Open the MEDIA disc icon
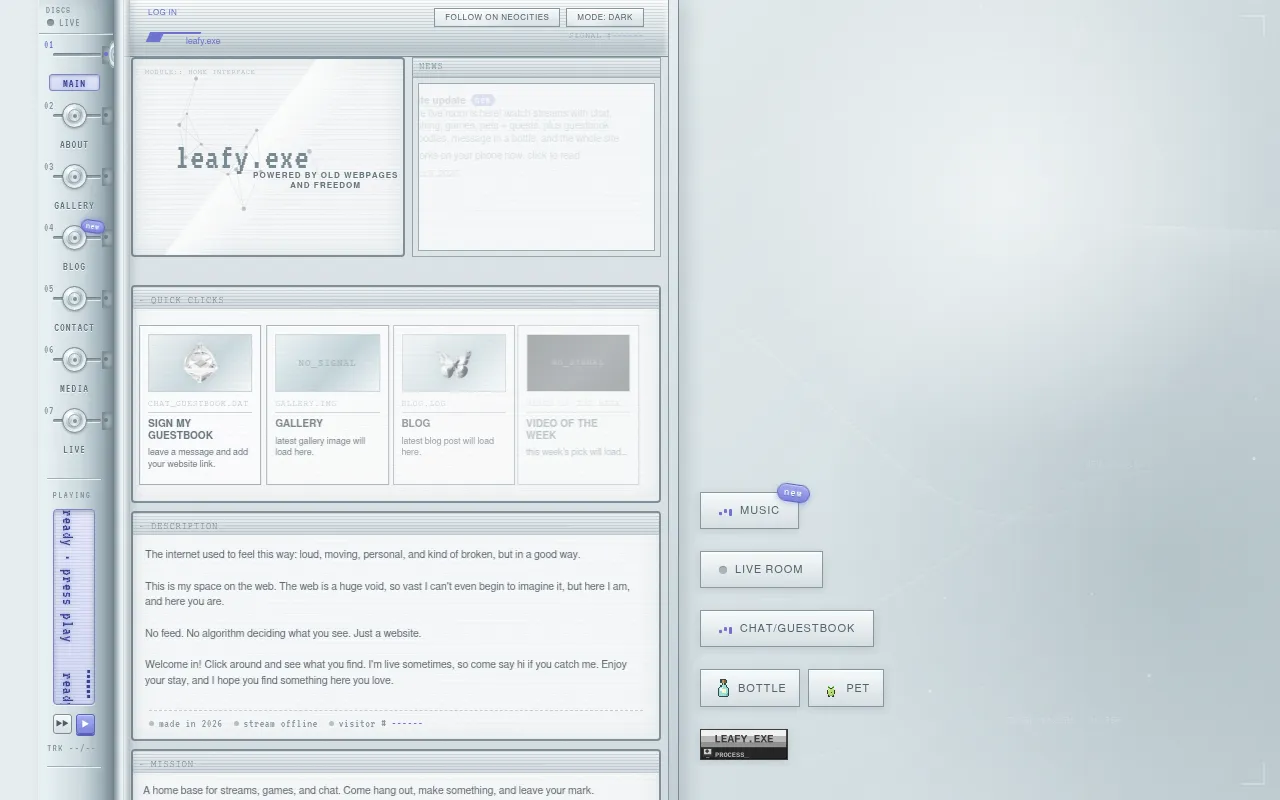Image resolution: width=1280 pixels, height=800 pixels. (74, 360)
